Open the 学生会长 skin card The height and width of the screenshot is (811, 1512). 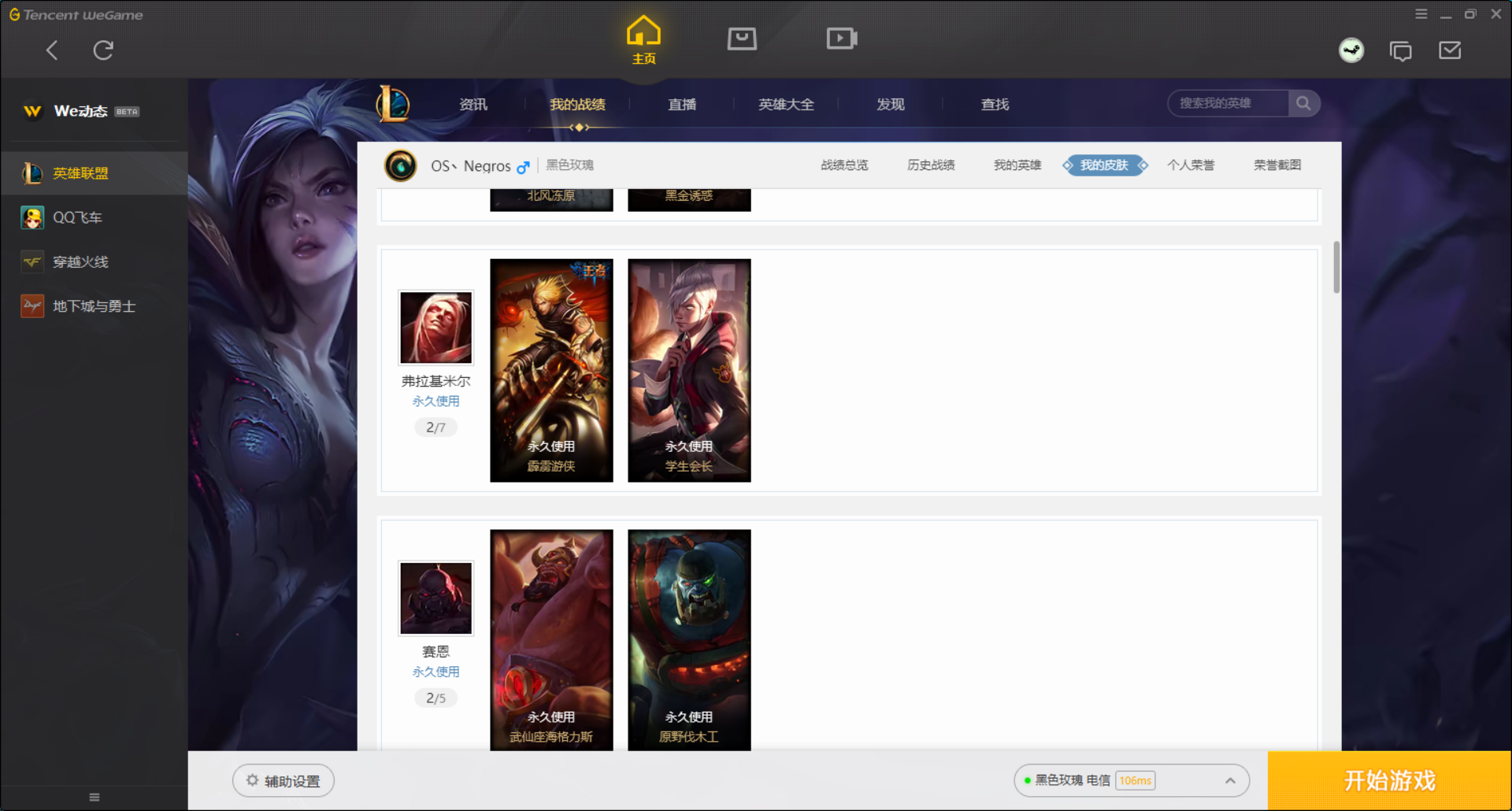[689, 370]
